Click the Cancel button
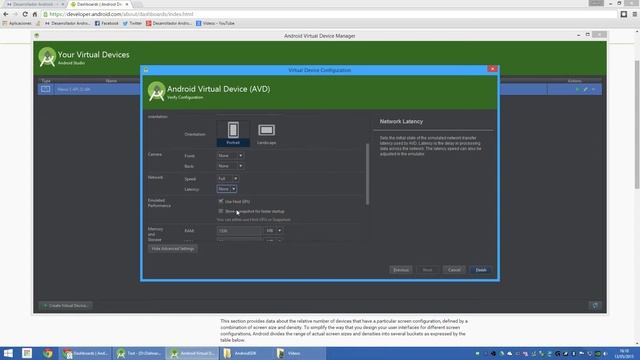 [x=454, y=270]
